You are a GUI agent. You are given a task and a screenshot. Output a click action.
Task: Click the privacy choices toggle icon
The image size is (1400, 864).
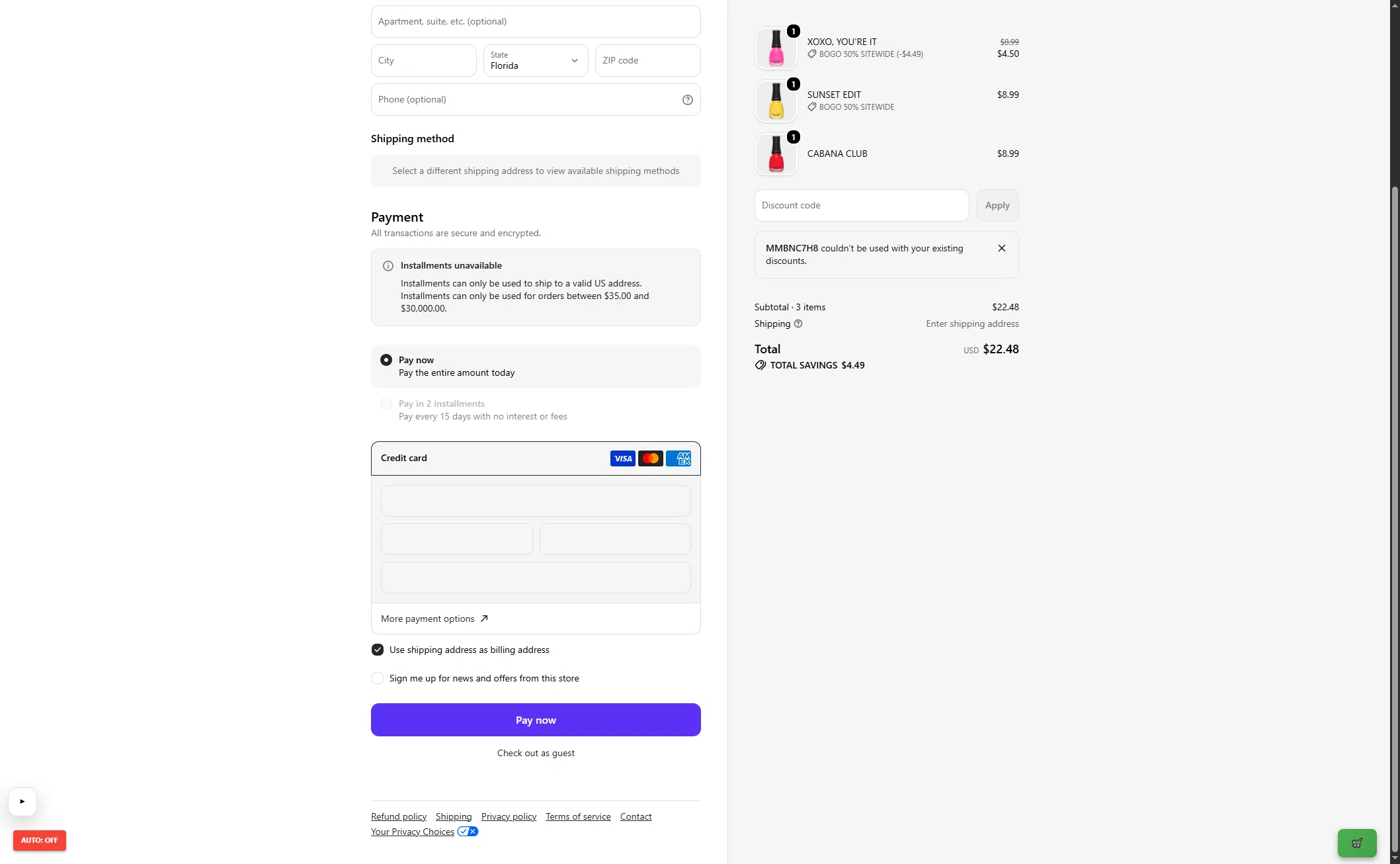pyautogui.click(x=468, y=832)
